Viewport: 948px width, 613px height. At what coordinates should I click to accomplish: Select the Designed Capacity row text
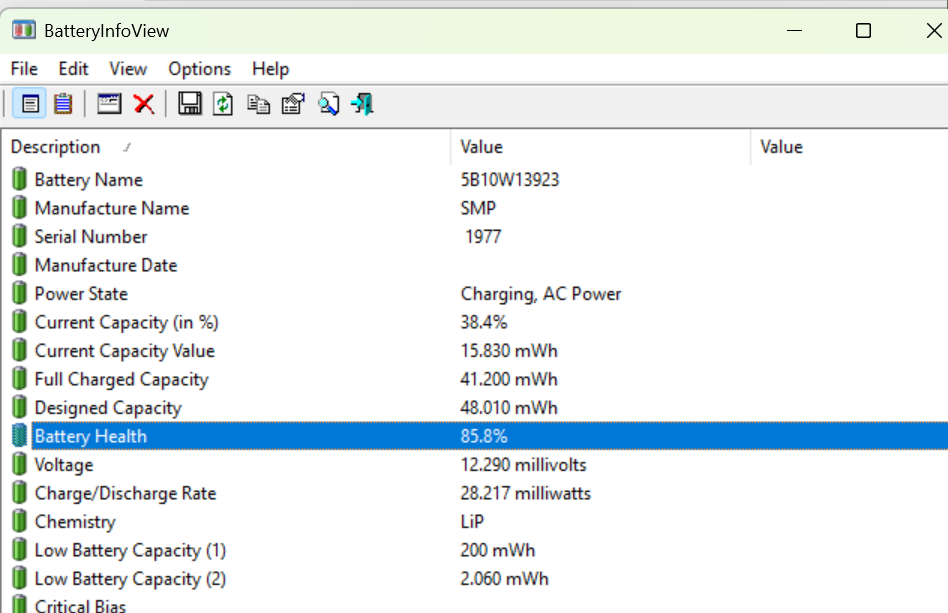(108, 407)
